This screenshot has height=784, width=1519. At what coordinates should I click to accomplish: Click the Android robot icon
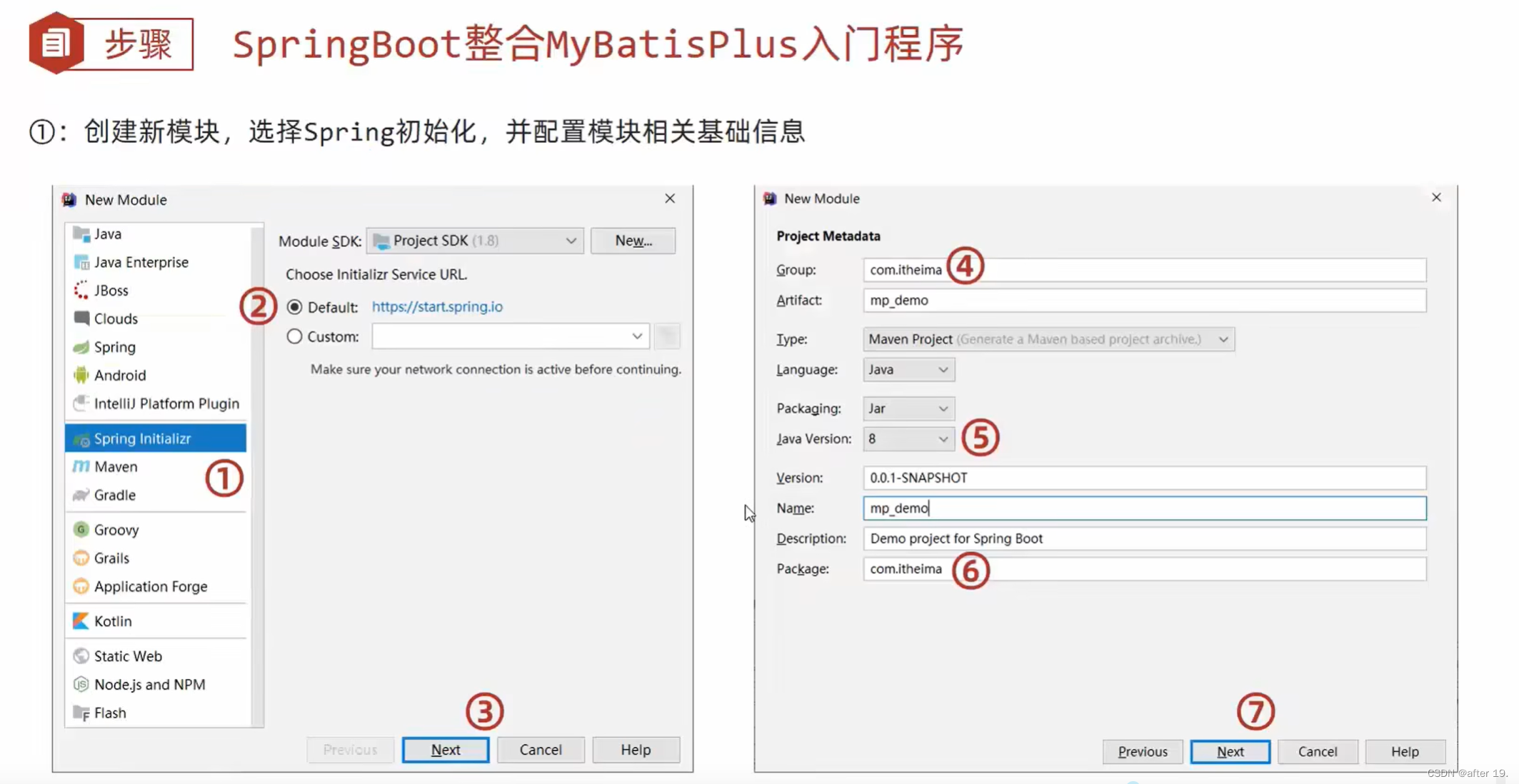click(81, 375)
